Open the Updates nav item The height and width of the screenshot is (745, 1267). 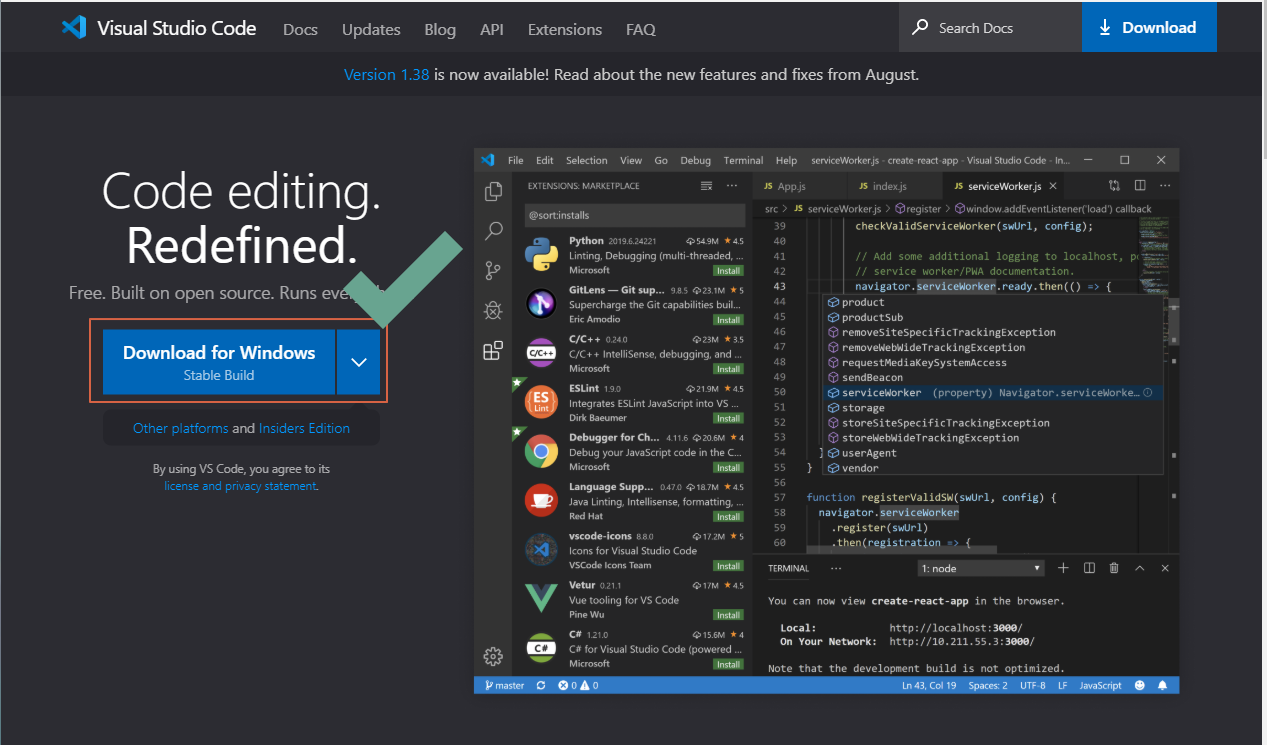coord(371,29)
